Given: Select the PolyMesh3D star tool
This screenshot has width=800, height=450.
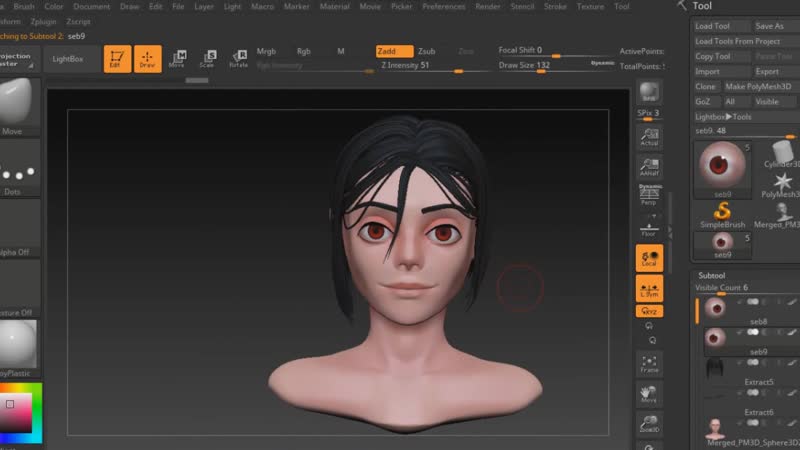Looking at the screenshot, I should point(781,185).
